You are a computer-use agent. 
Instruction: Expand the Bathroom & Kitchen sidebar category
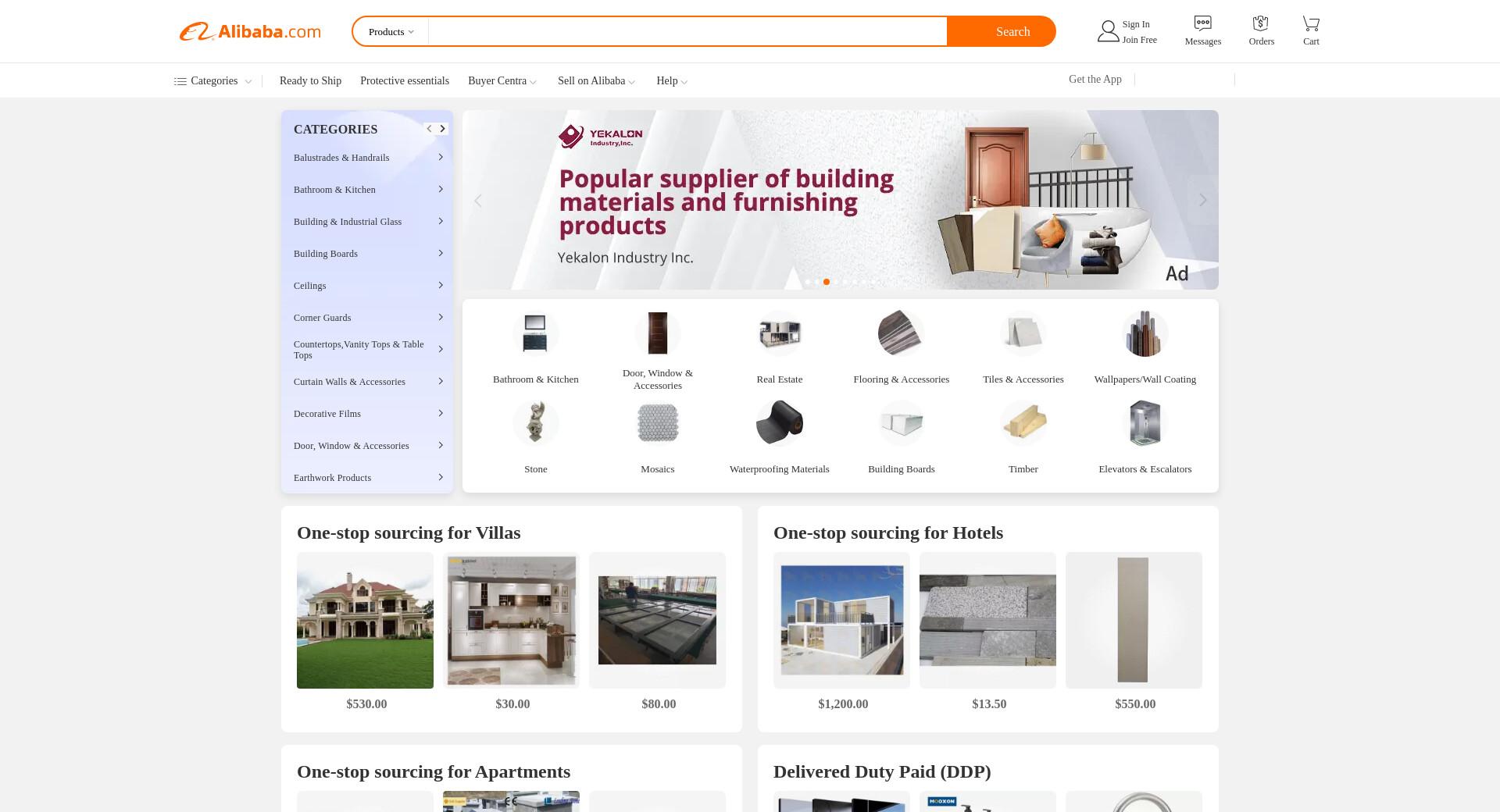tap(367, 190)
